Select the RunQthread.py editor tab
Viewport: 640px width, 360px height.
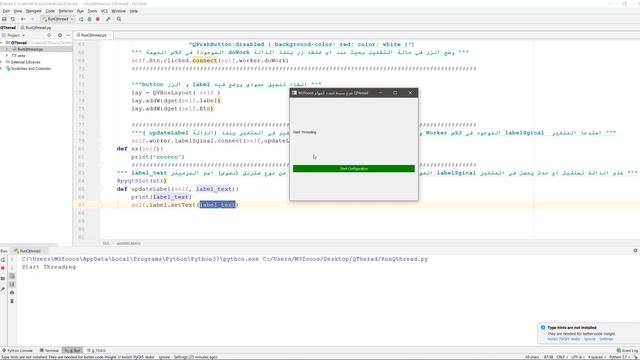click(x=93, y=36)
